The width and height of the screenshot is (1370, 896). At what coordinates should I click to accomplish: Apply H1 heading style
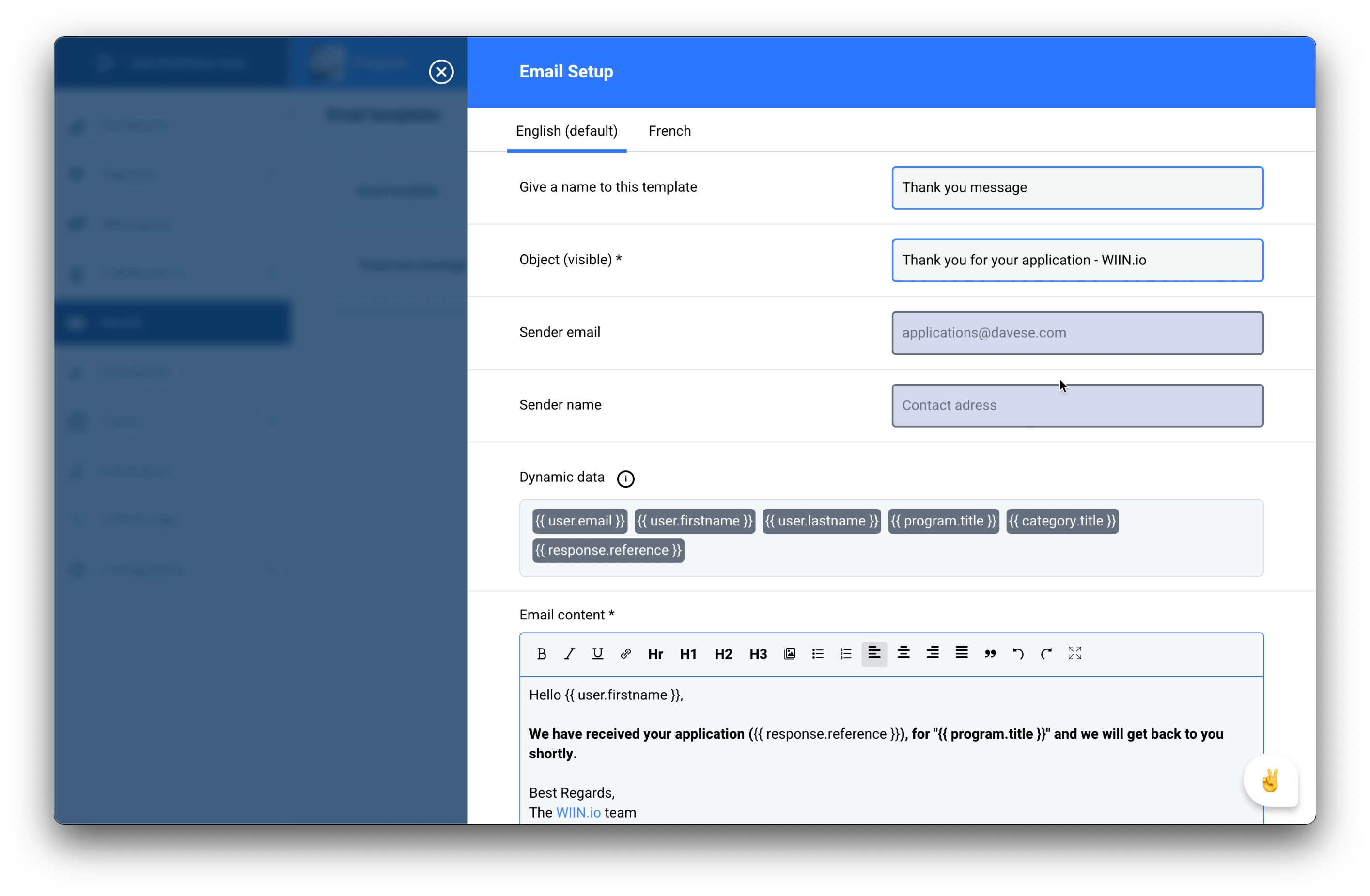tap(688, 654)
